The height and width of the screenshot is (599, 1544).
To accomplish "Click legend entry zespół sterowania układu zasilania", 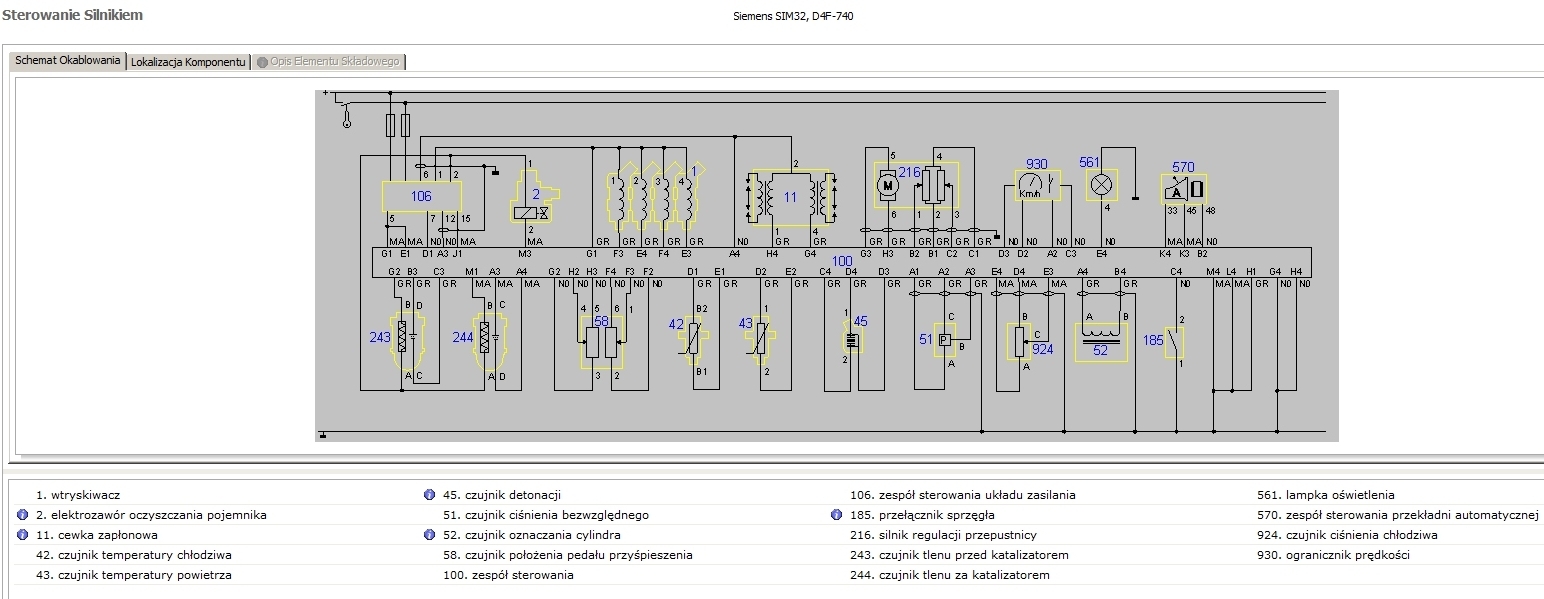I will coord(963,495).
